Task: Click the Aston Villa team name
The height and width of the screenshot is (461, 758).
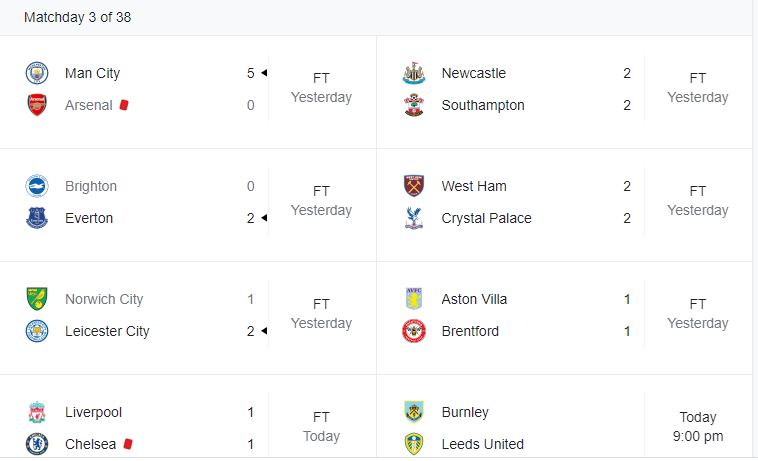Action: coord(474,299)
